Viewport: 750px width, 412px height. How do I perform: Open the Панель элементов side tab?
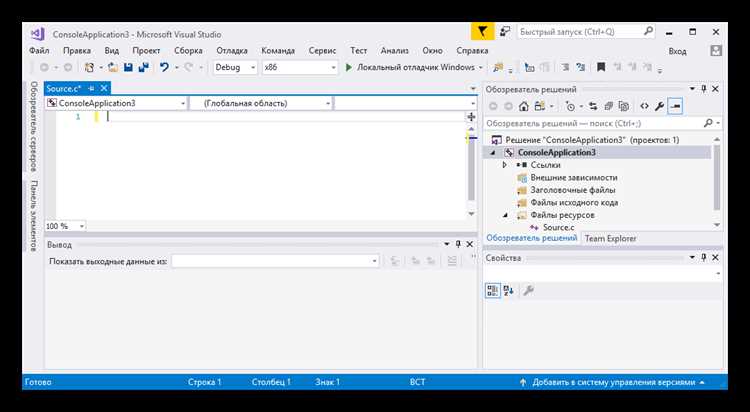33,215
